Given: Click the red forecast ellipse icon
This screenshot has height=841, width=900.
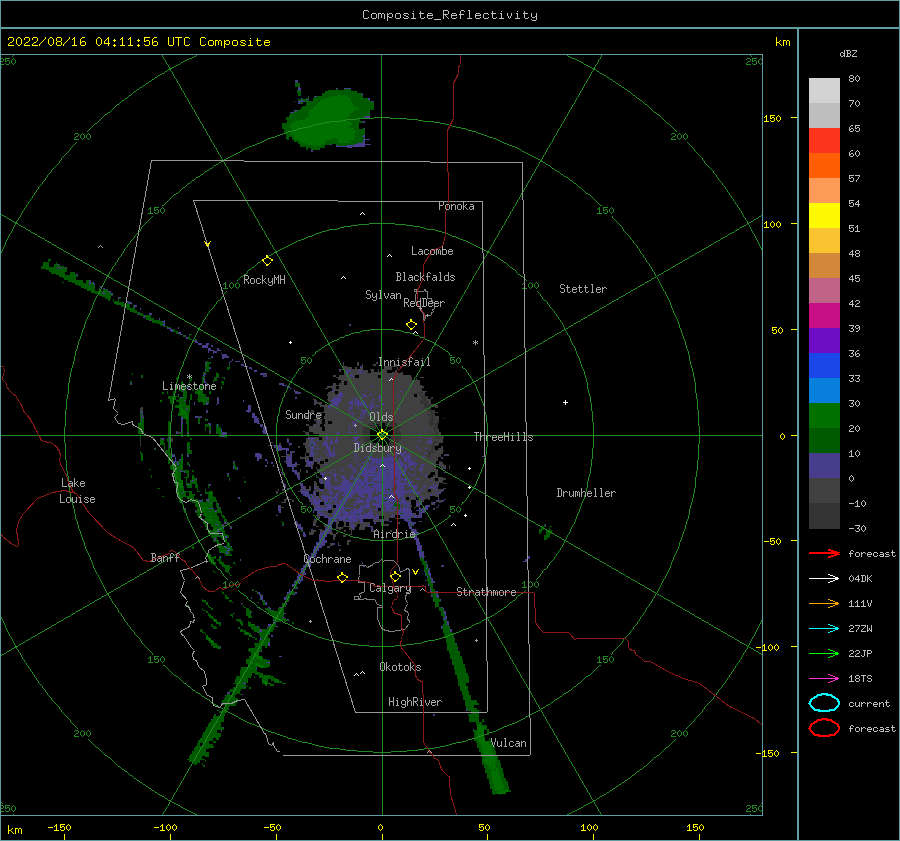Looking at the screenshot, I should point(824,728).
